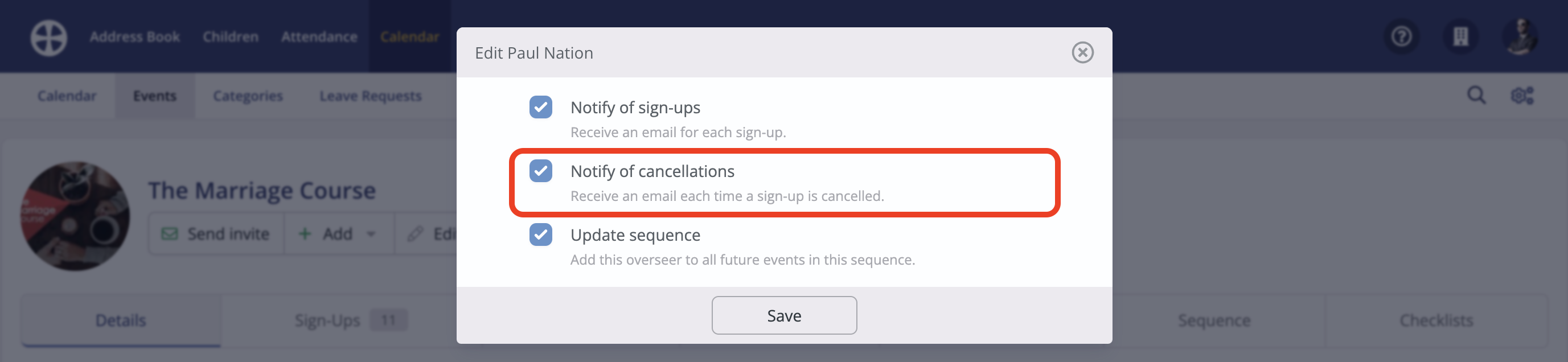The height and width of the screenshot is (362, 1568).
Task: Open the user profile avatar
Action: (x=1520, y=37)
